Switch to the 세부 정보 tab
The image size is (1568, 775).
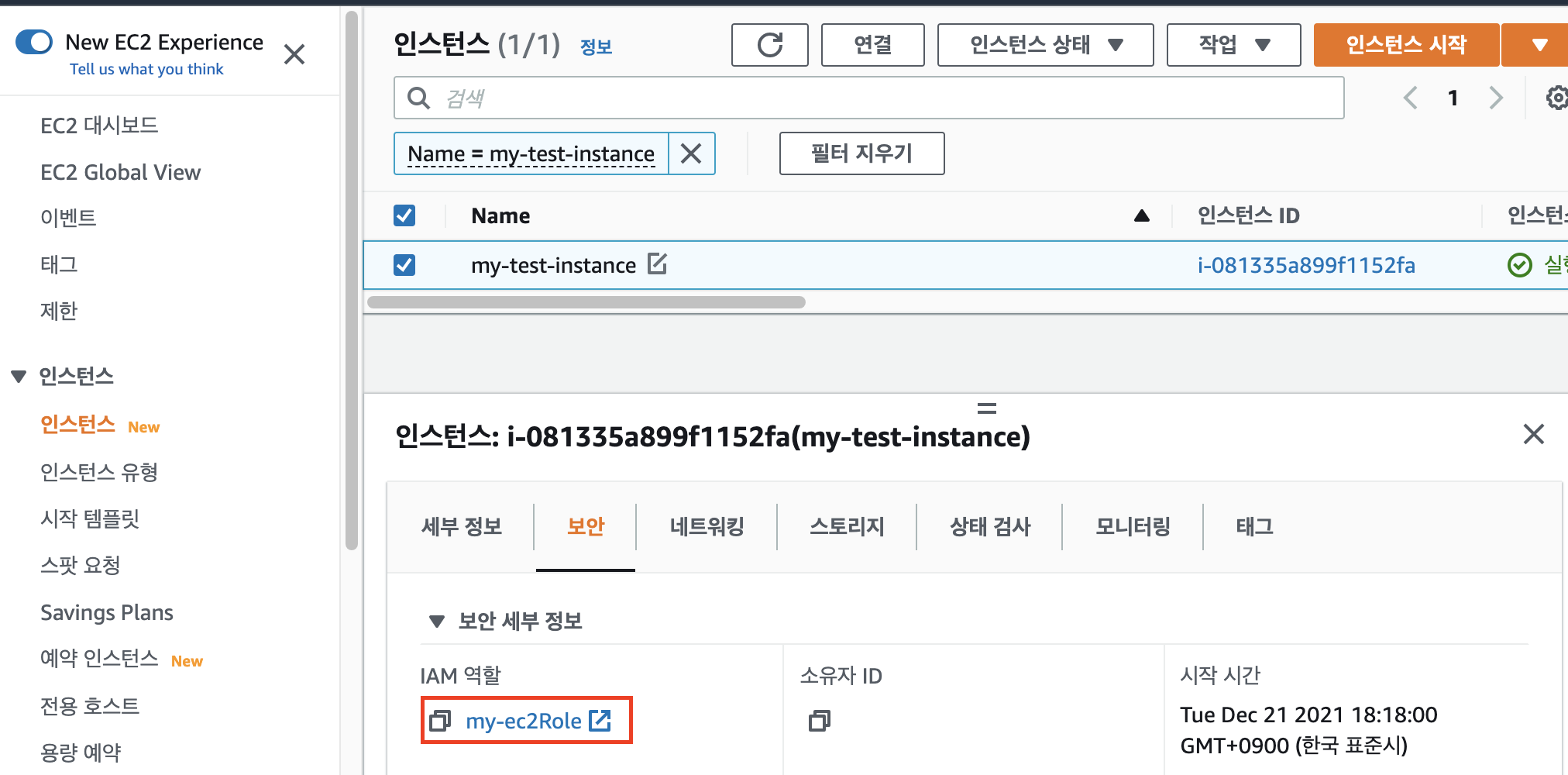pos(462,526)
